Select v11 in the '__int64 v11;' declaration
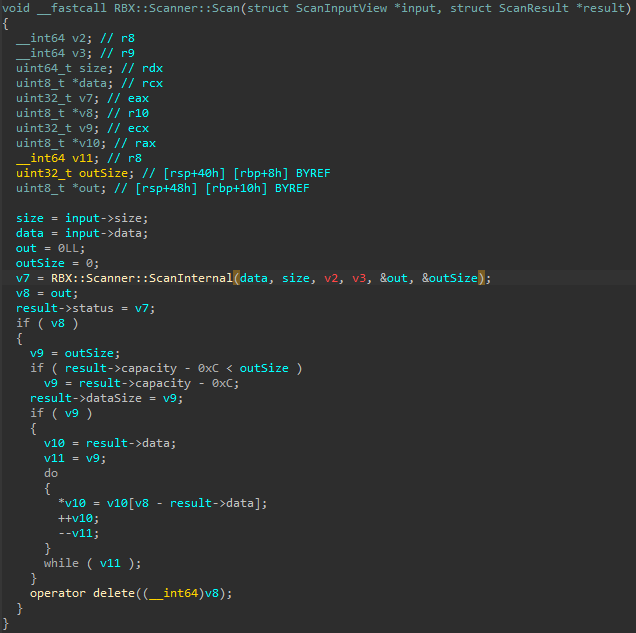Viewport: 636px width, 633px height. 82,158
